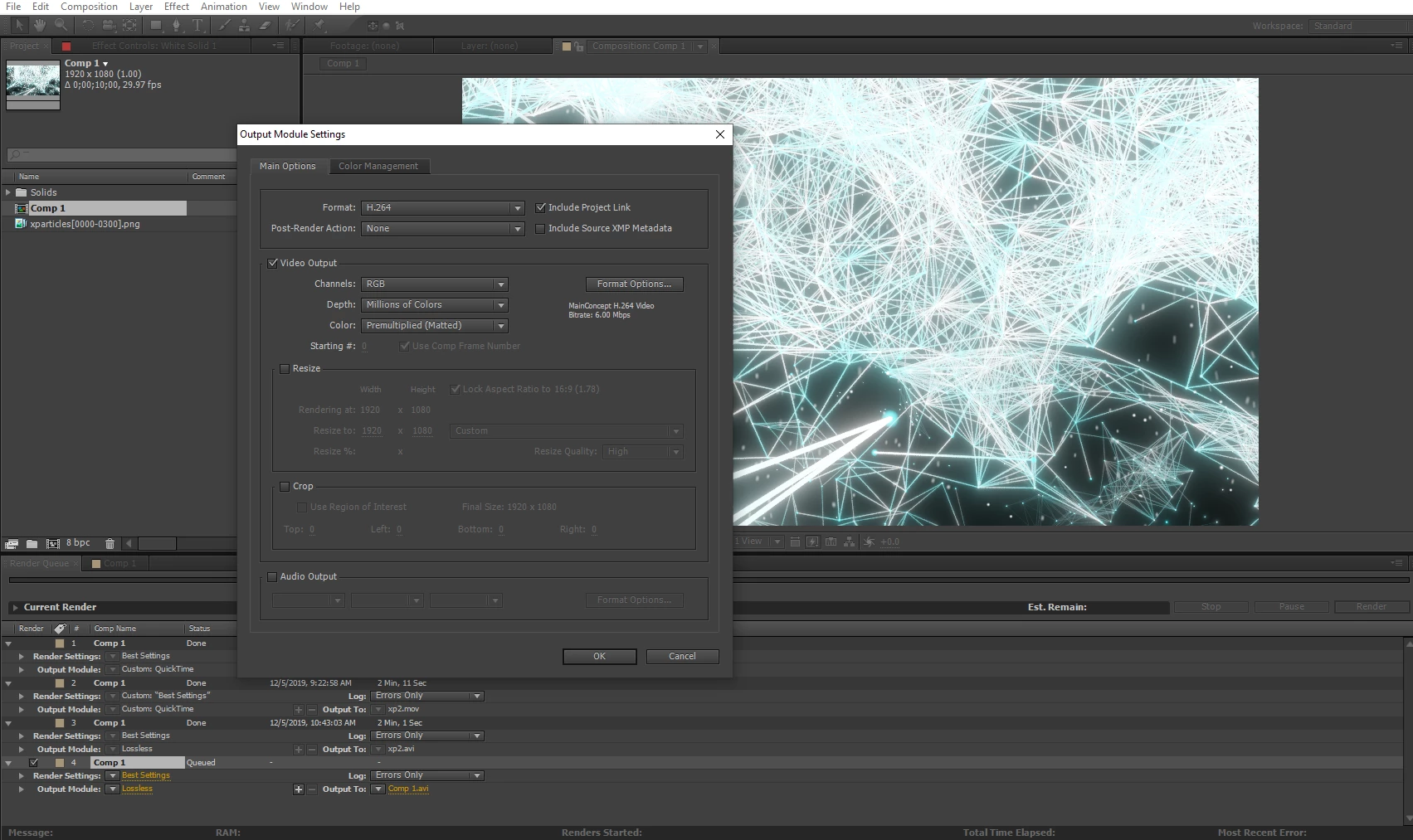Select the Selection arrow tool

click(20, 26)
